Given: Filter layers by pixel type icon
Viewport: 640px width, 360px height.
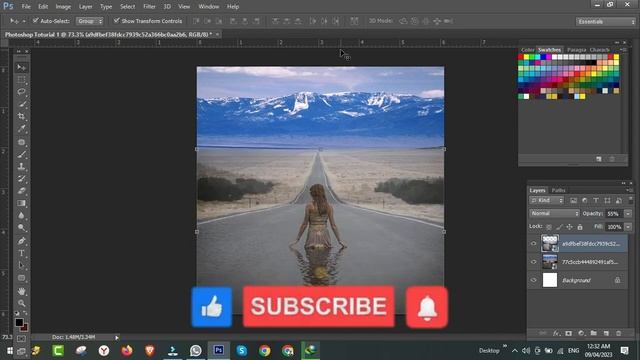Looking at the screenshot, I should 573,200.
